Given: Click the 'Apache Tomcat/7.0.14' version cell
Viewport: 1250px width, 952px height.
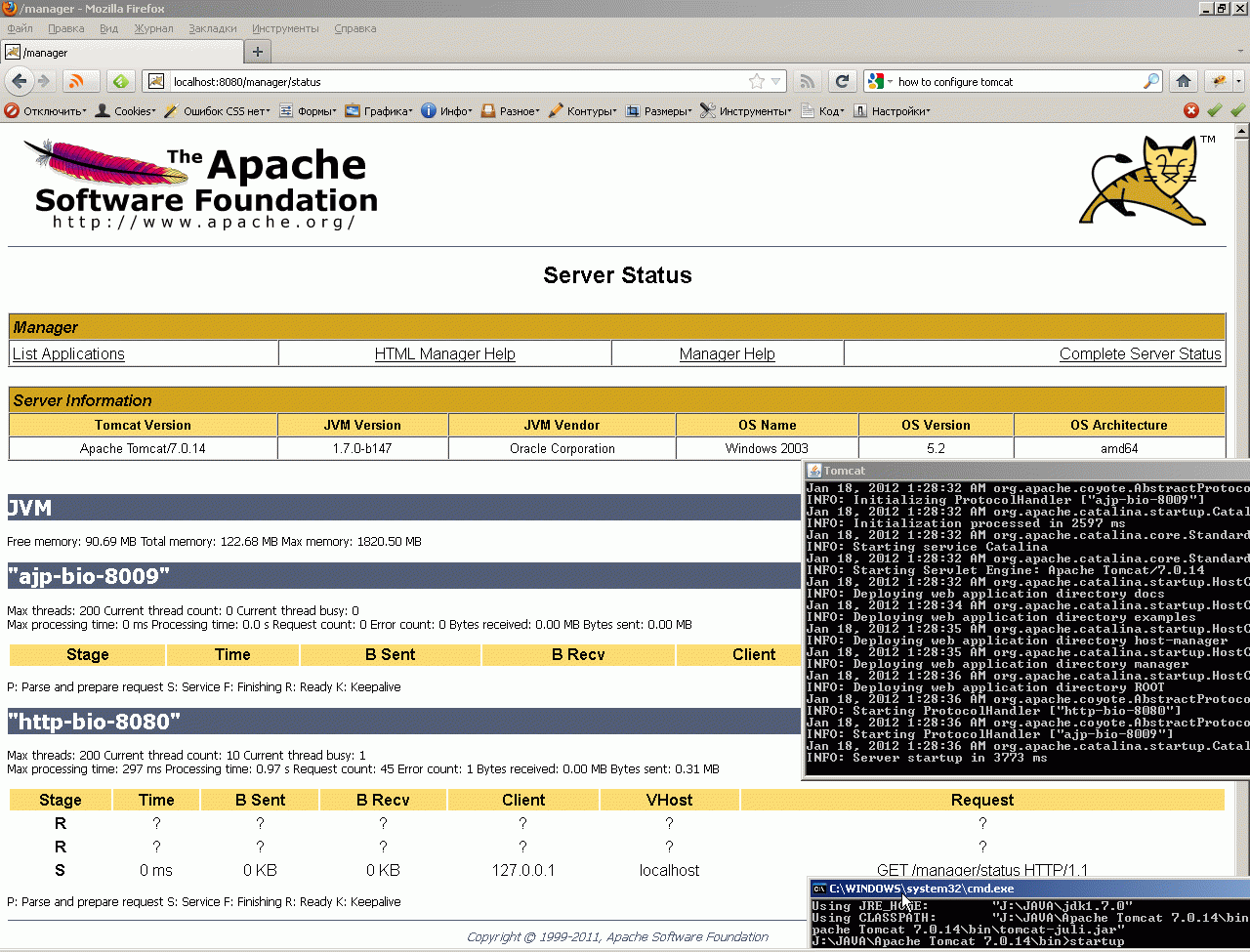Looking at the screenshot, I should [x=143, y=449].
